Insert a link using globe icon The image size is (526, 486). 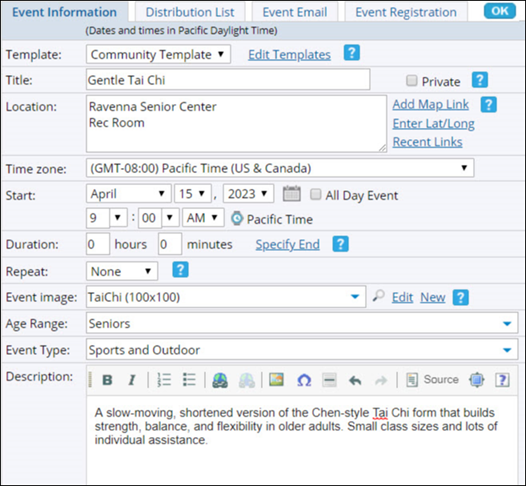220,380
